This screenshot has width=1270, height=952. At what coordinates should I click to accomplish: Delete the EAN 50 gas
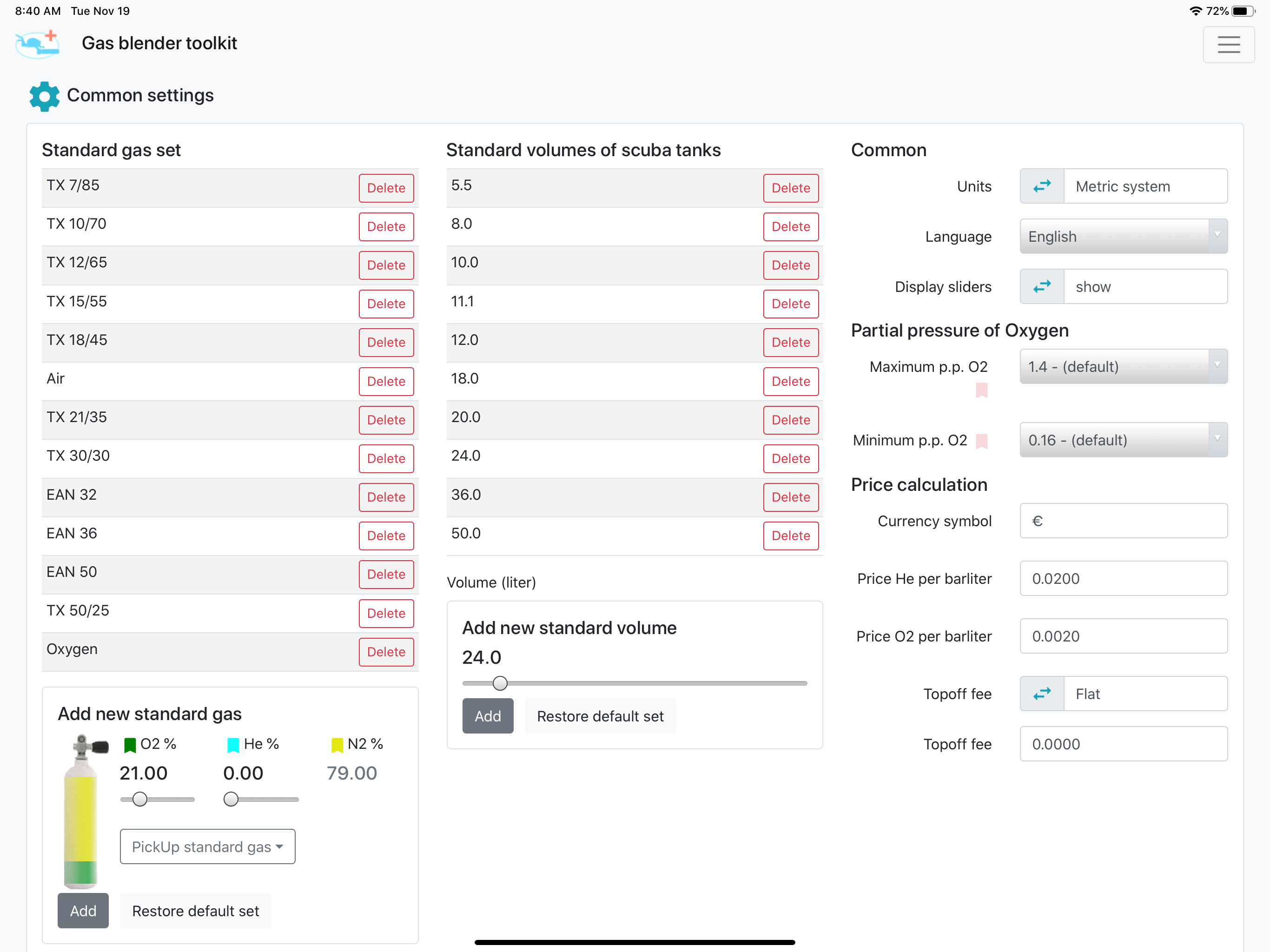pyautogui.click(x=386, y=574)
